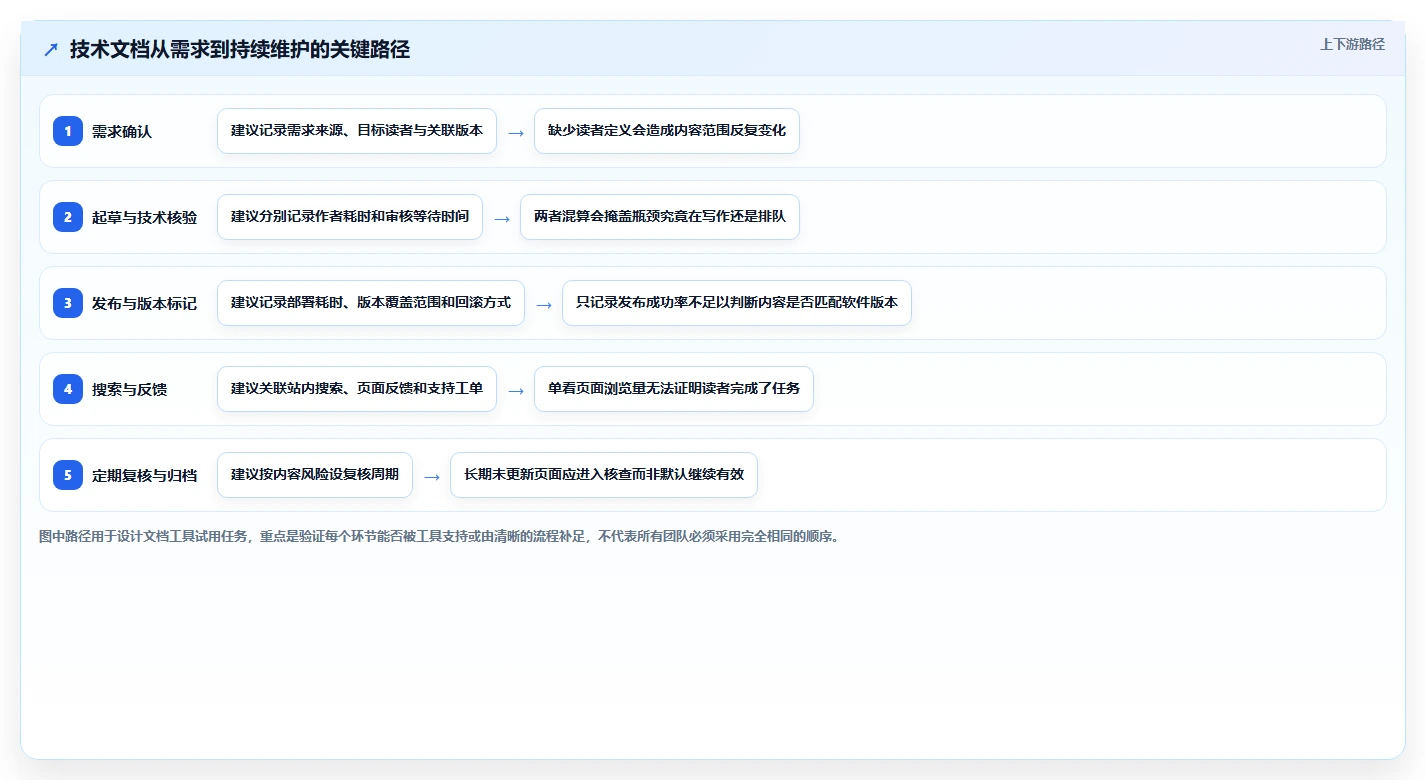Image resolution: width=1426 pixels, height=780 pixels.
Task: Click the 只记录发布成功率不足以判断 box
Action: (x=737, y=303)
